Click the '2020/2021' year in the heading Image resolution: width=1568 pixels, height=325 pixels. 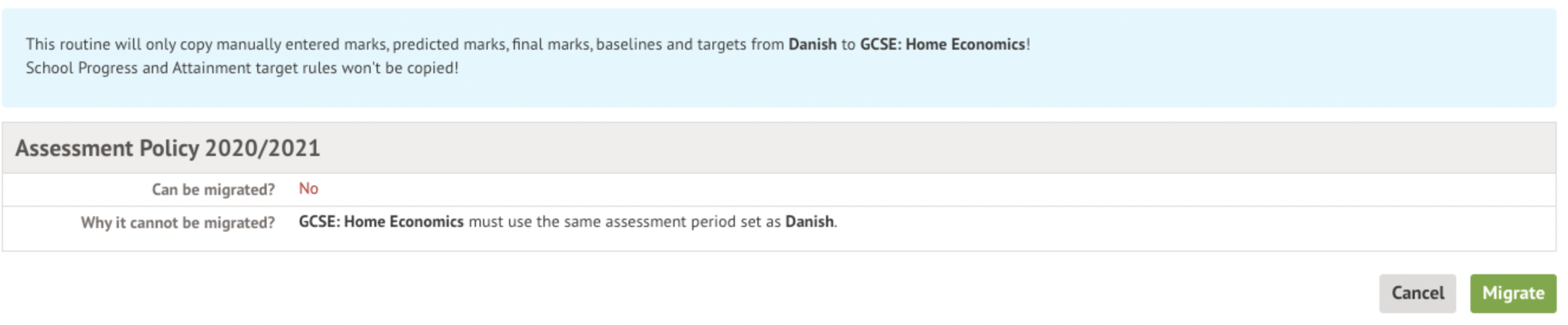pos(263,148)
